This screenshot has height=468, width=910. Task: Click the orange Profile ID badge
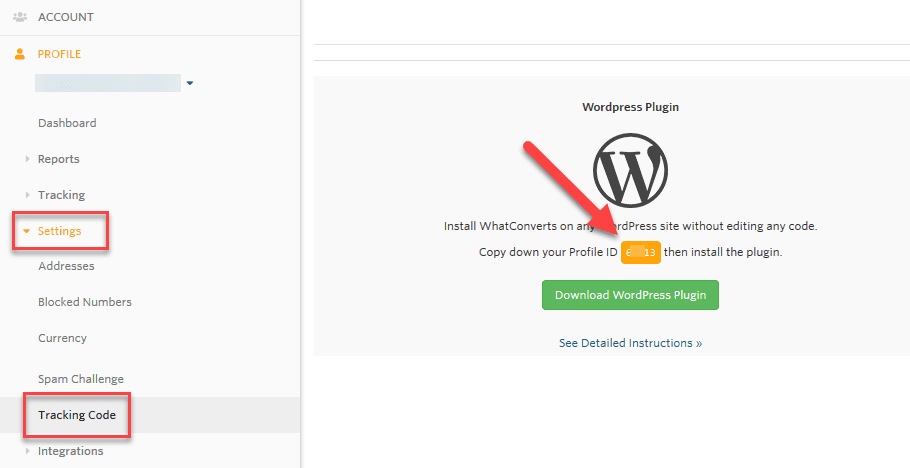pyautogui.click(x=641, y=253)
